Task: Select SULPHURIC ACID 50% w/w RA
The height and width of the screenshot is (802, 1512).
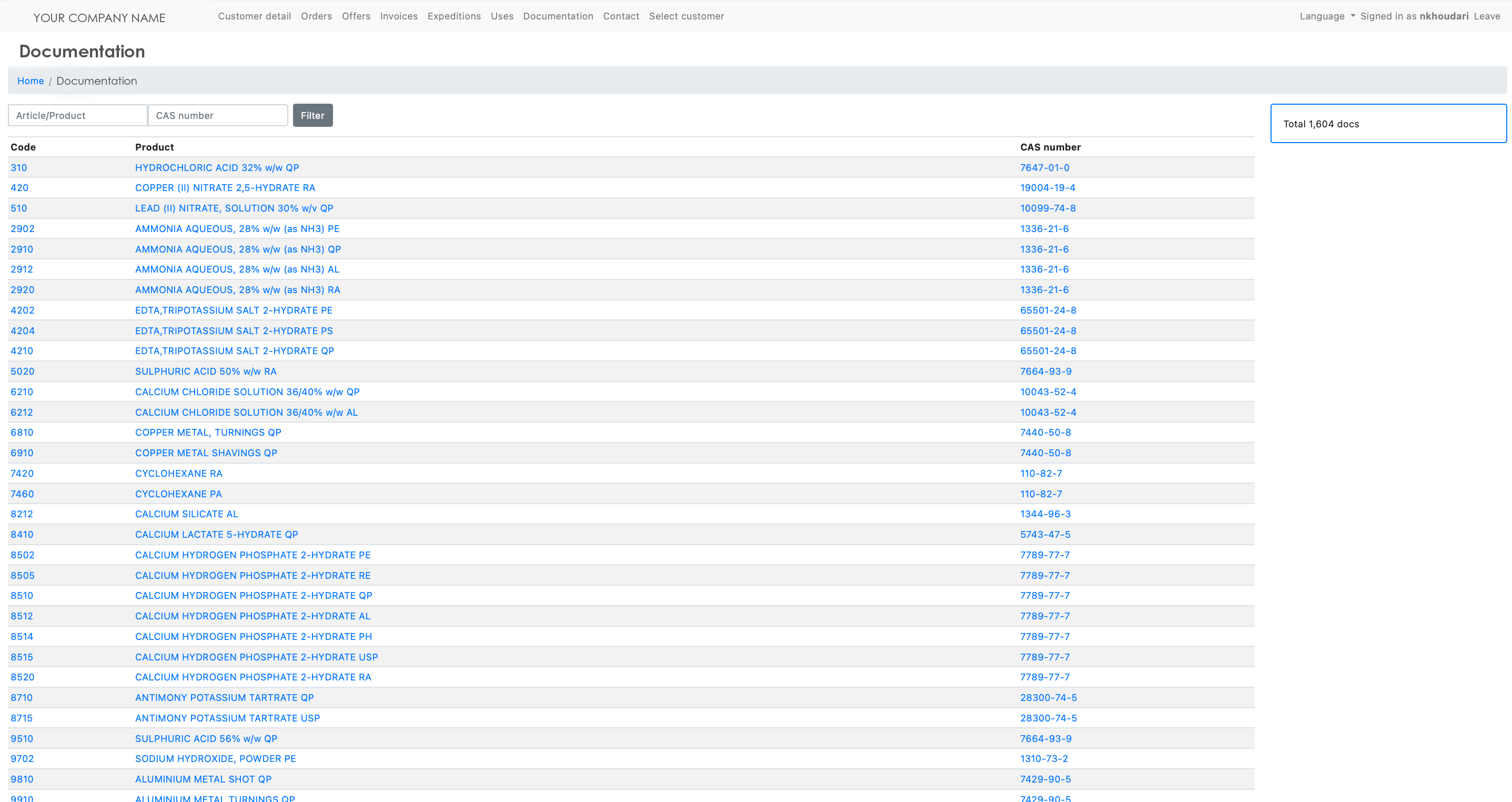Action: pos(205,372)
